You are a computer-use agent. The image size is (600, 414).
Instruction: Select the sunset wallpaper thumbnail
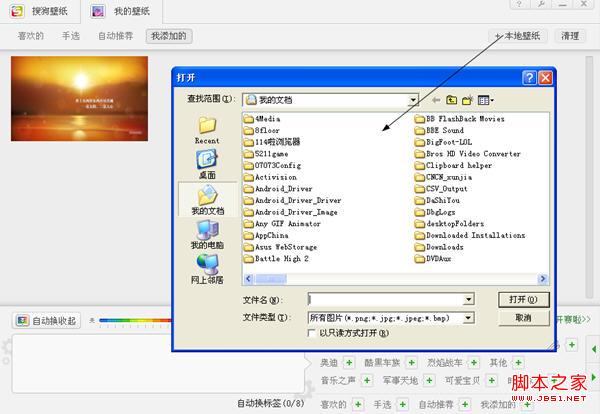pyautogui.click(x=79, y=99)
